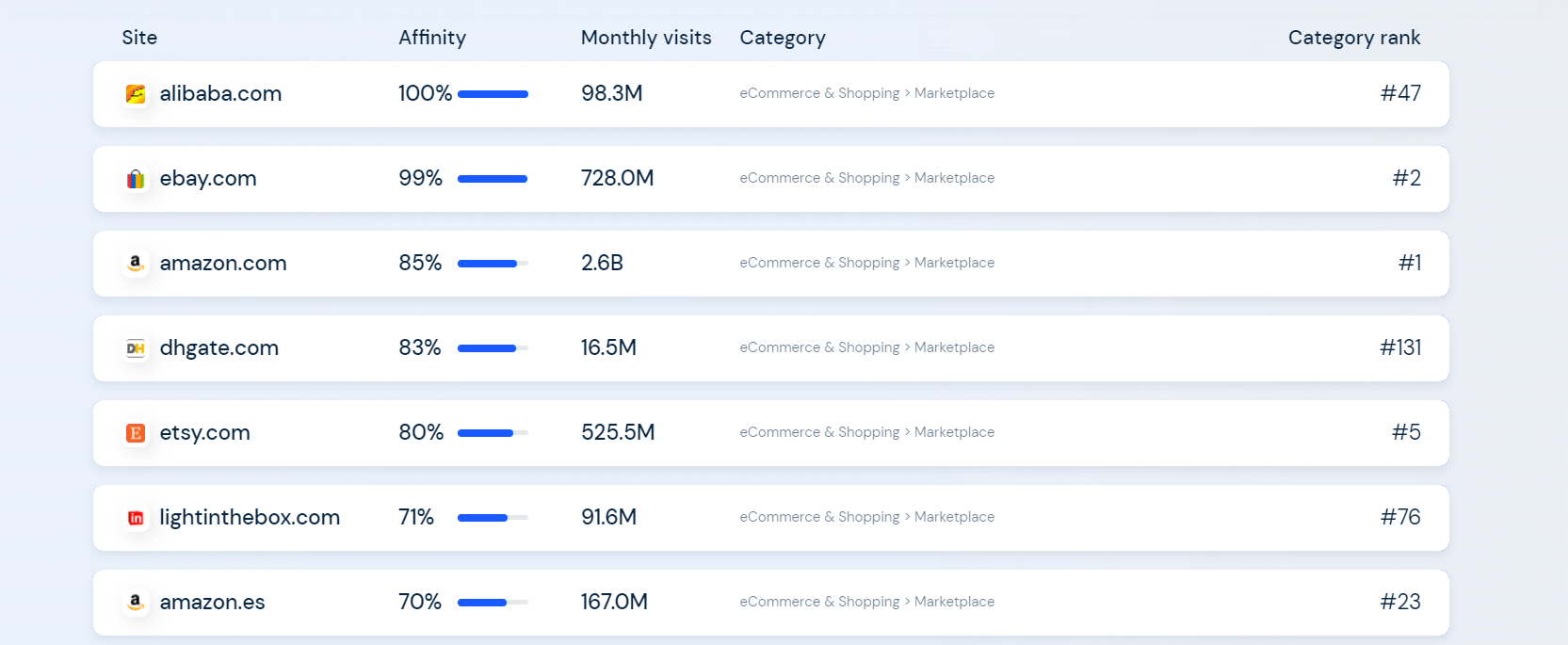Click the lightinthebox.com 71% affinity bar
Image resolution: width=1568 pixels, height=645 pixels.
493,518
